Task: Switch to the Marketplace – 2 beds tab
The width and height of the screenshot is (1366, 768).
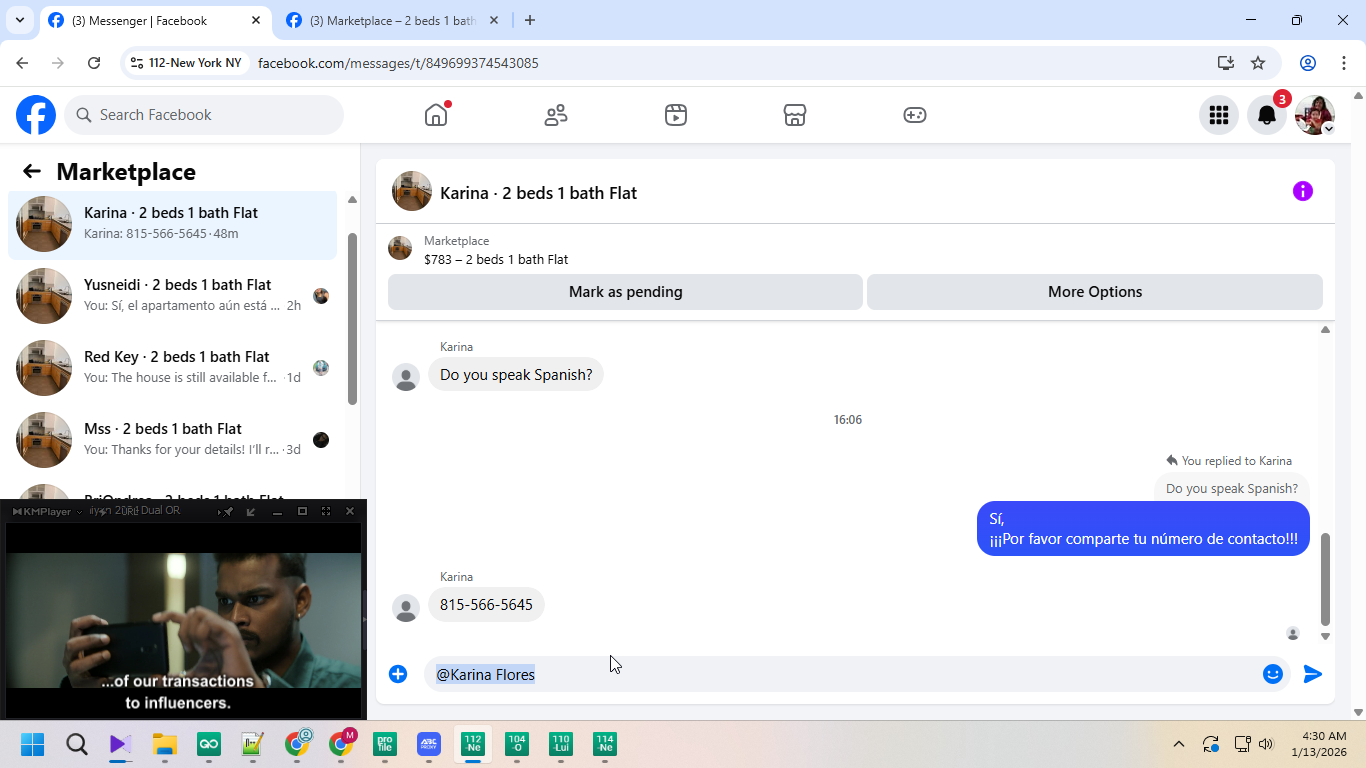Action: tap(390, 20)
